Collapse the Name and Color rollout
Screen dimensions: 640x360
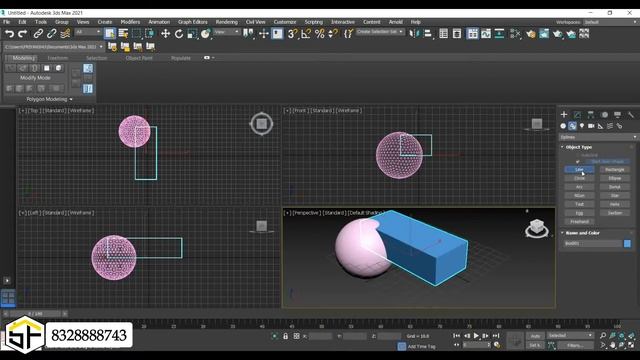point(582,233)
